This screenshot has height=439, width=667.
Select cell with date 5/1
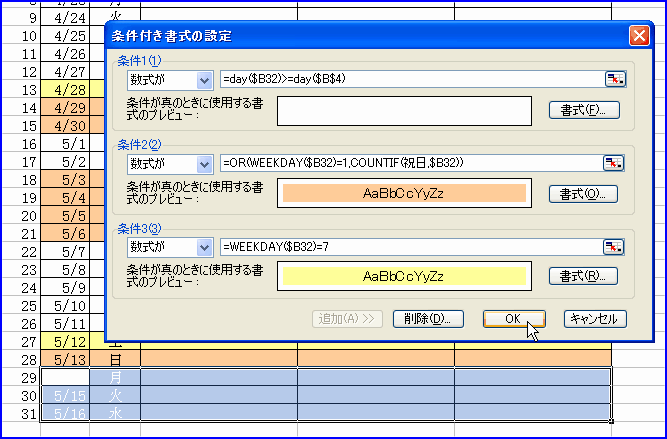(x=65, y=144)
